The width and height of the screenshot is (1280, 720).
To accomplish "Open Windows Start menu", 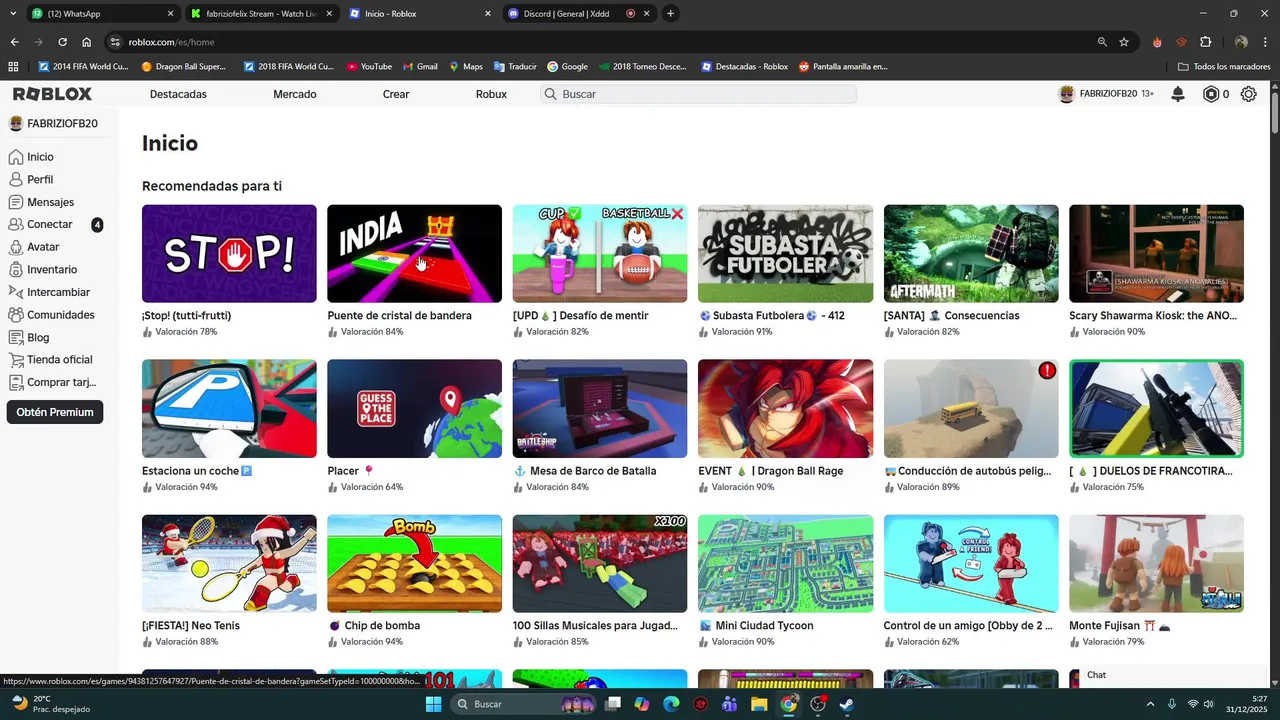I will [433, 704].
